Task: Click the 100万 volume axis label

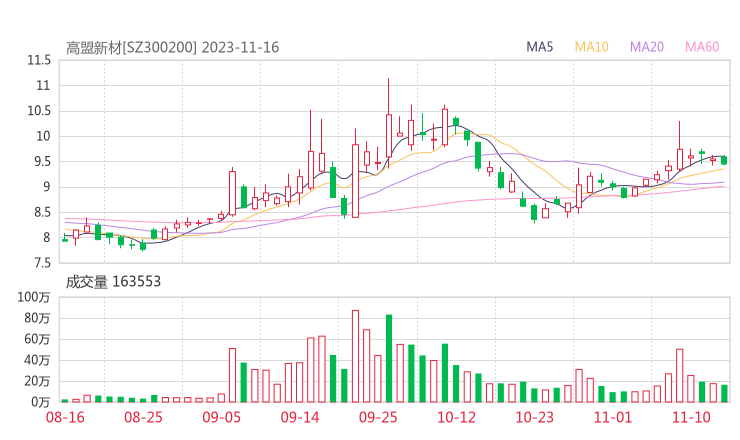Action: (34, 297)
